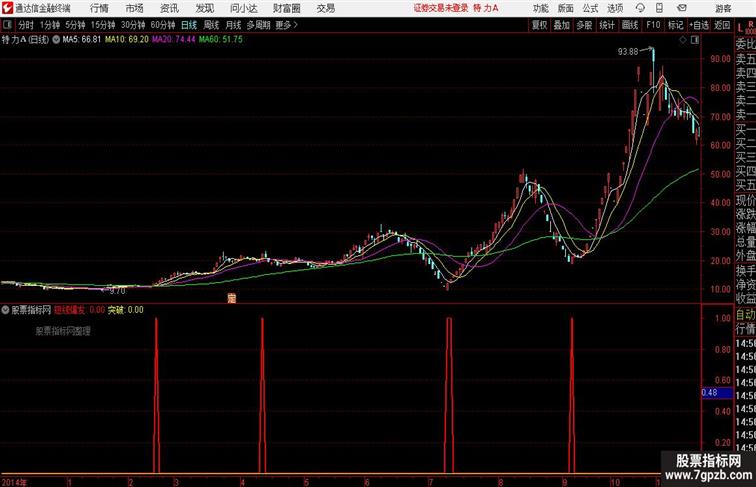The image size is (756, 487).
Task: Click the MA5: 66.81 value
Action: pyautogui.click(x=81, y=40)
